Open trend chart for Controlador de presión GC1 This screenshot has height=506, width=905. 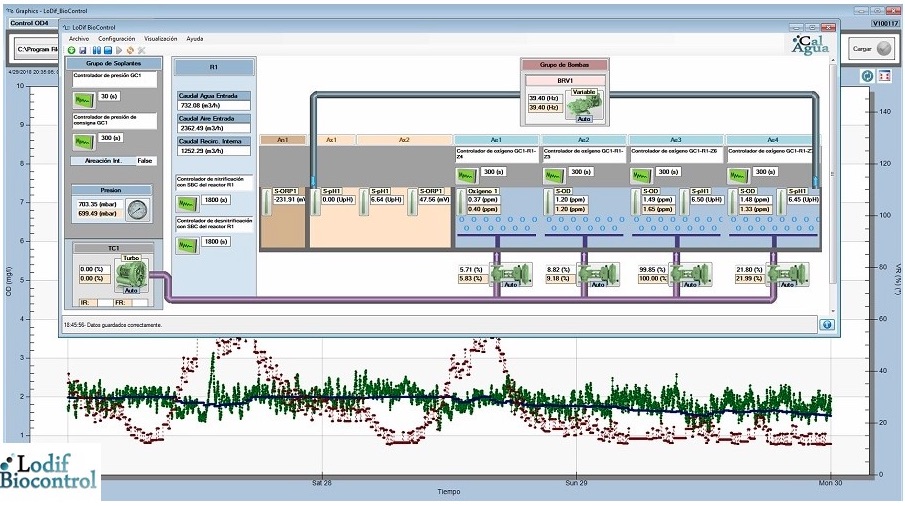pos(84,100)
